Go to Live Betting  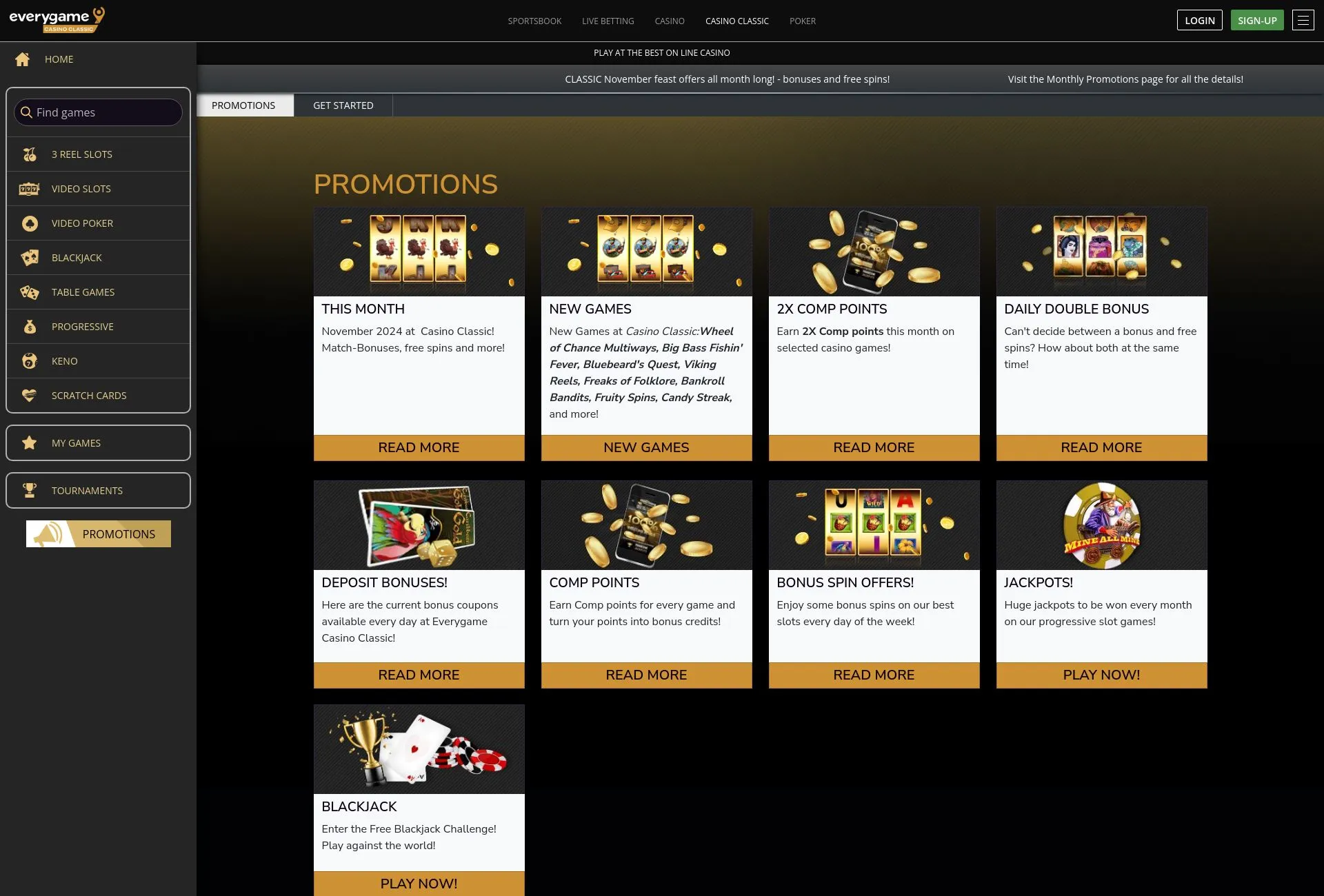(x=608, y=21)
